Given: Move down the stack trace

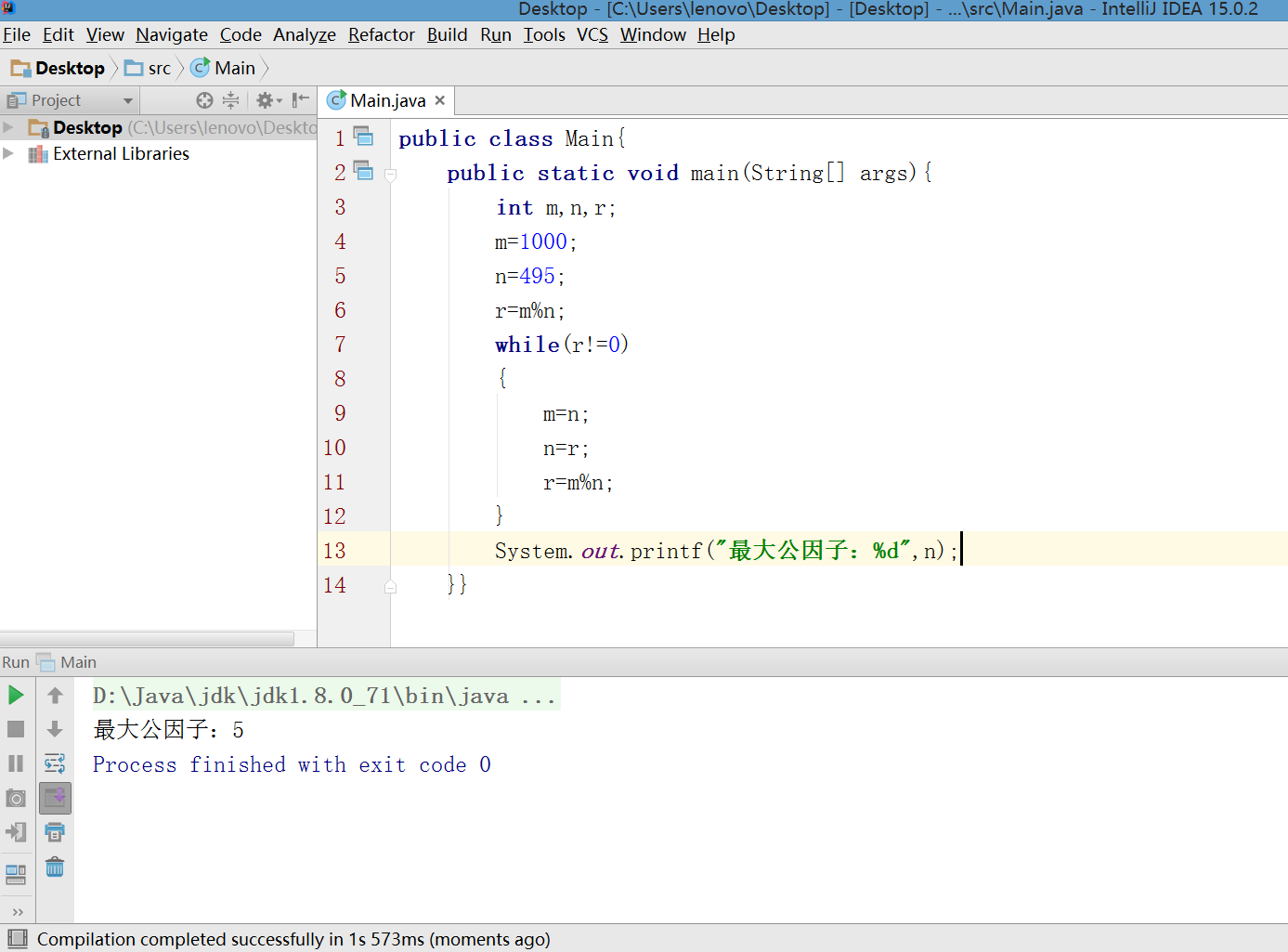Looking at the screenshot, I should click(x=55, y=729).
